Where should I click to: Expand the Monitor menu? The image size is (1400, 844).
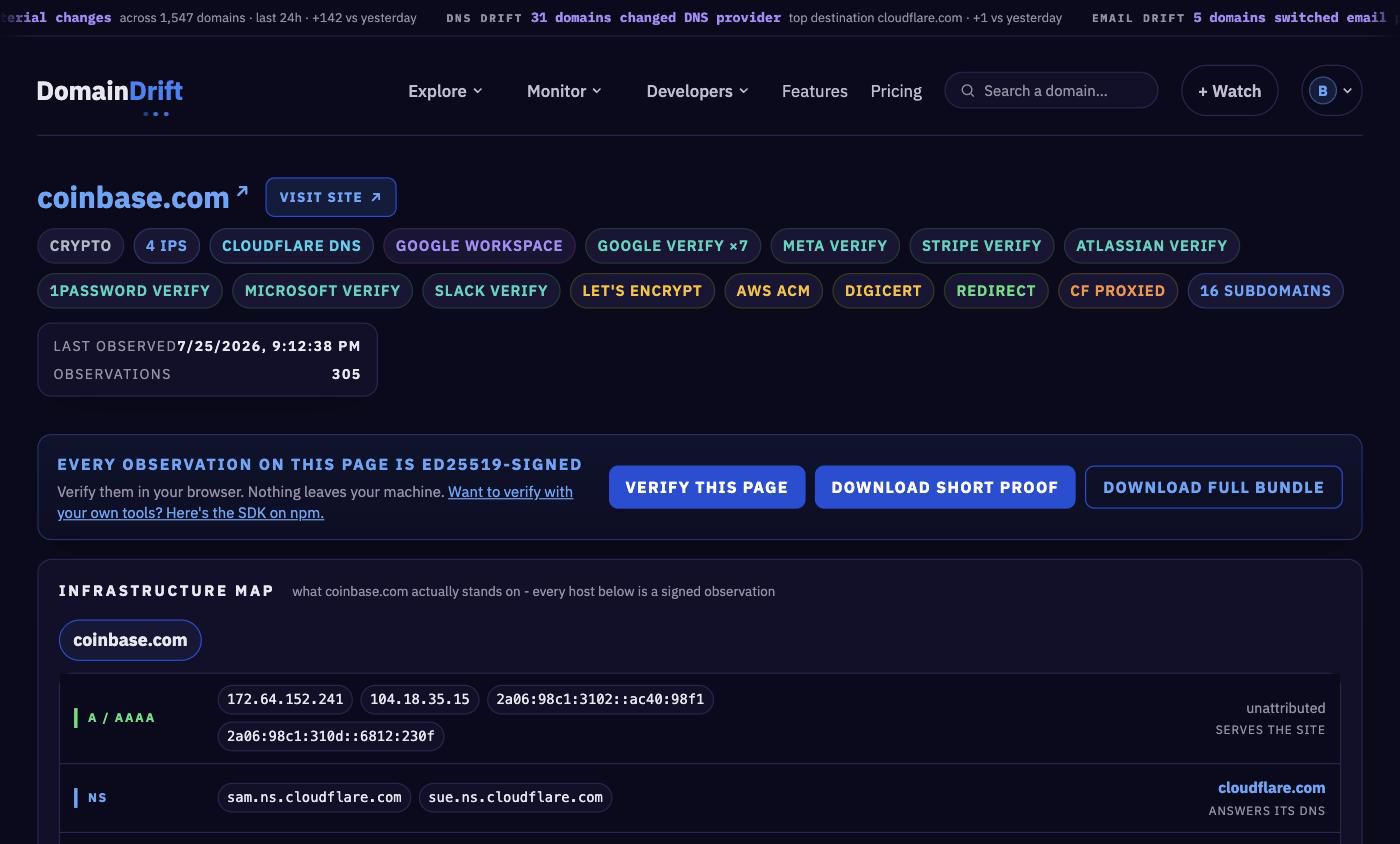pos(564,91)
